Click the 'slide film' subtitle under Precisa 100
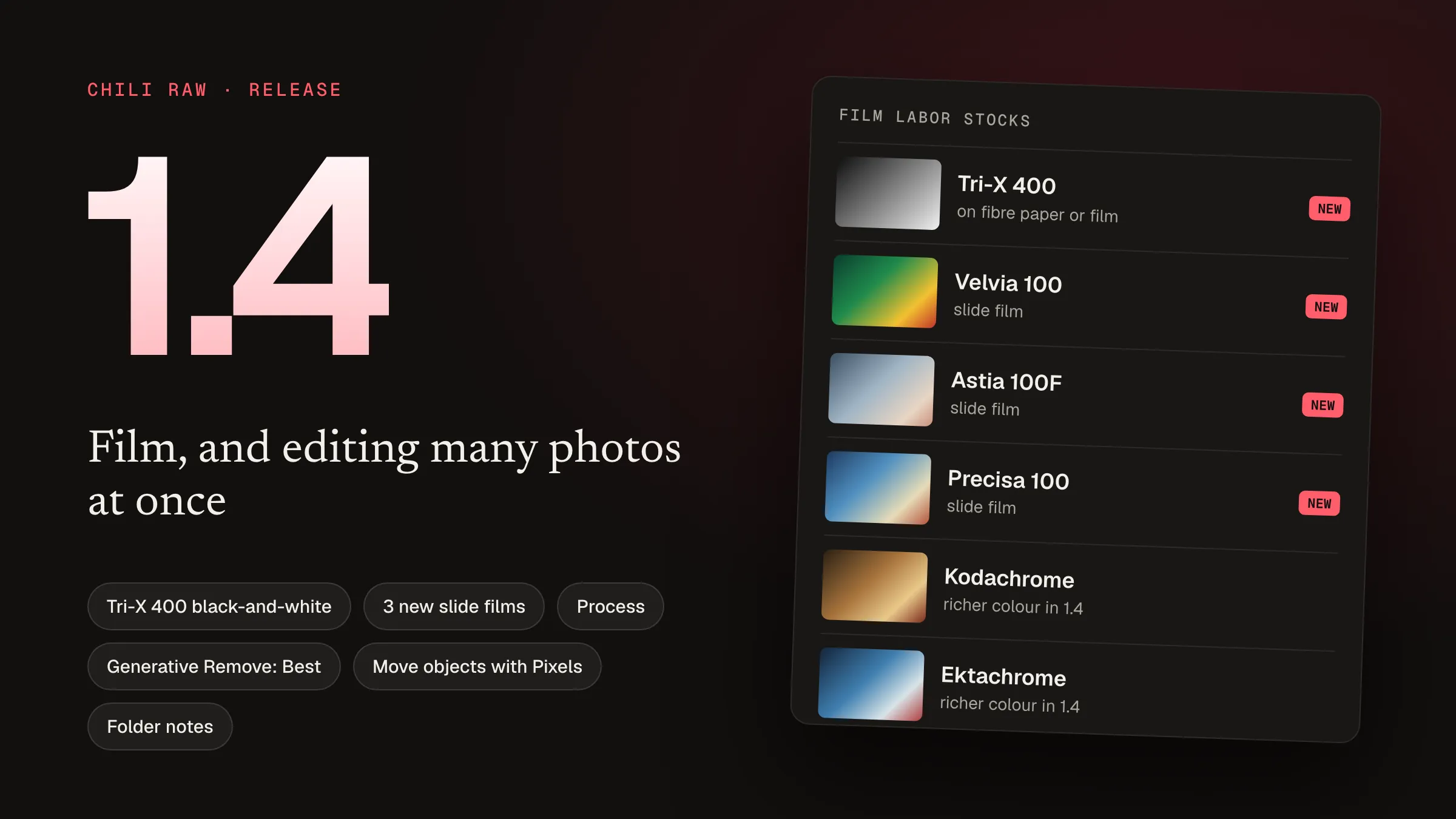1456x819 pixels. 982,507
